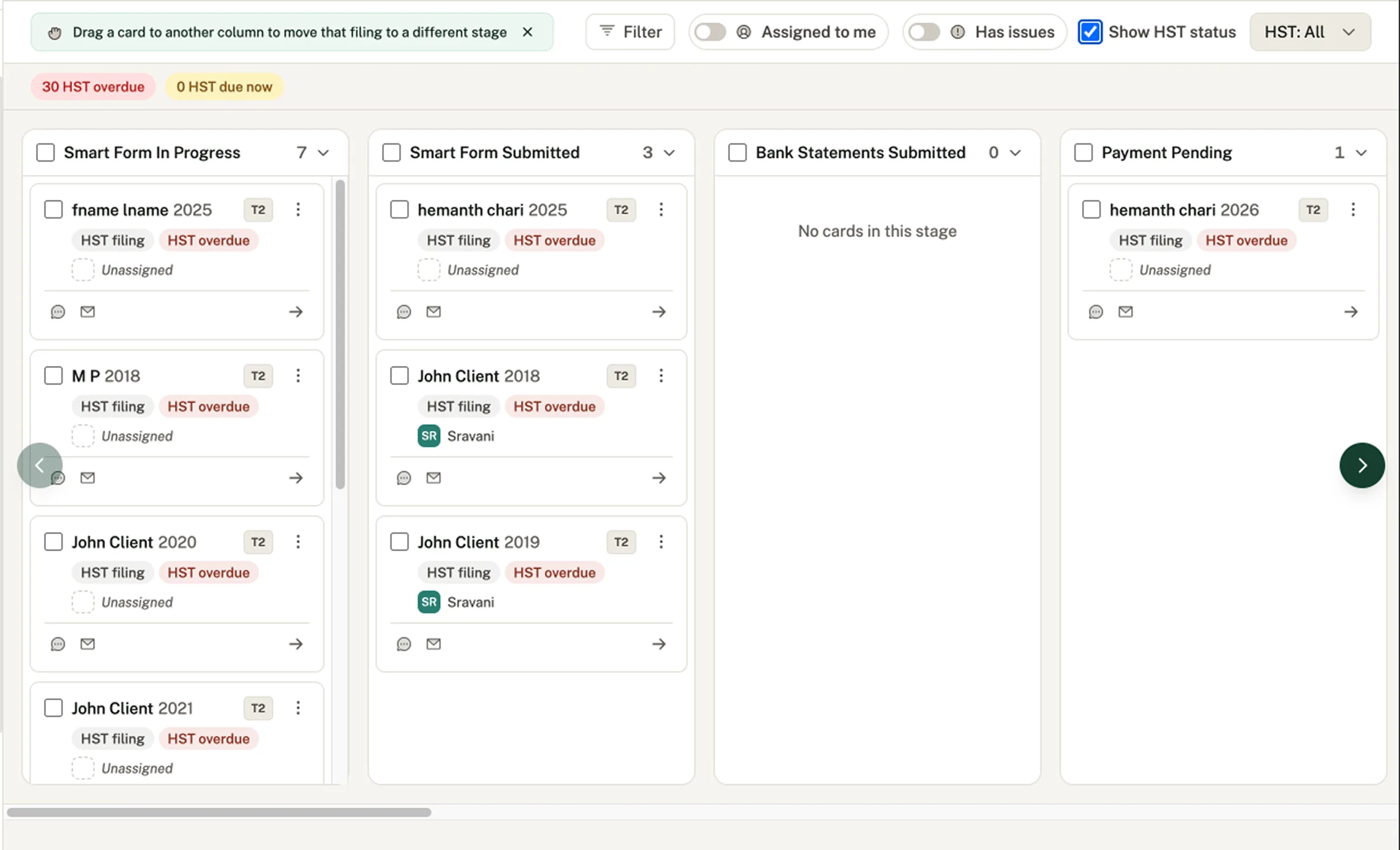
Task: Click mail icon on John Client 2018 card
Action: [434, 478]
